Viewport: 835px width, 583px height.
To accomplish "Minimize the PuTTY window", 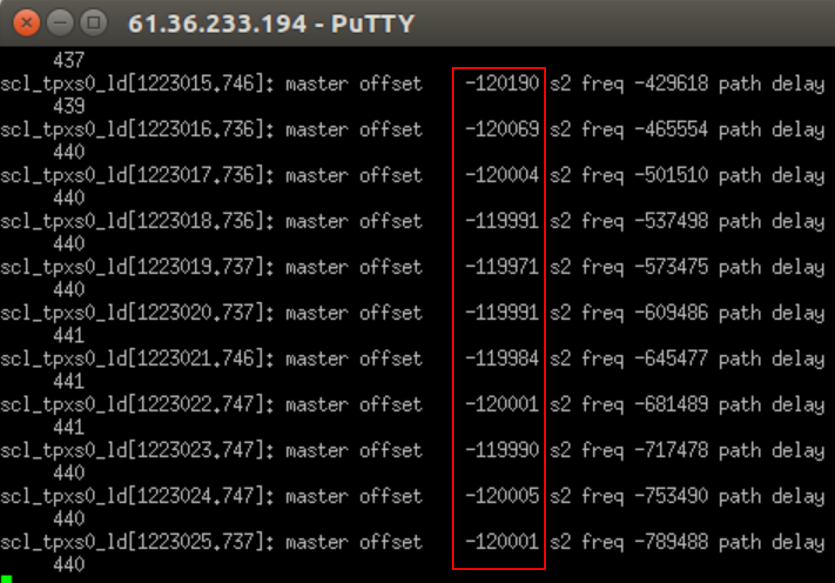I will click(60, 23).
